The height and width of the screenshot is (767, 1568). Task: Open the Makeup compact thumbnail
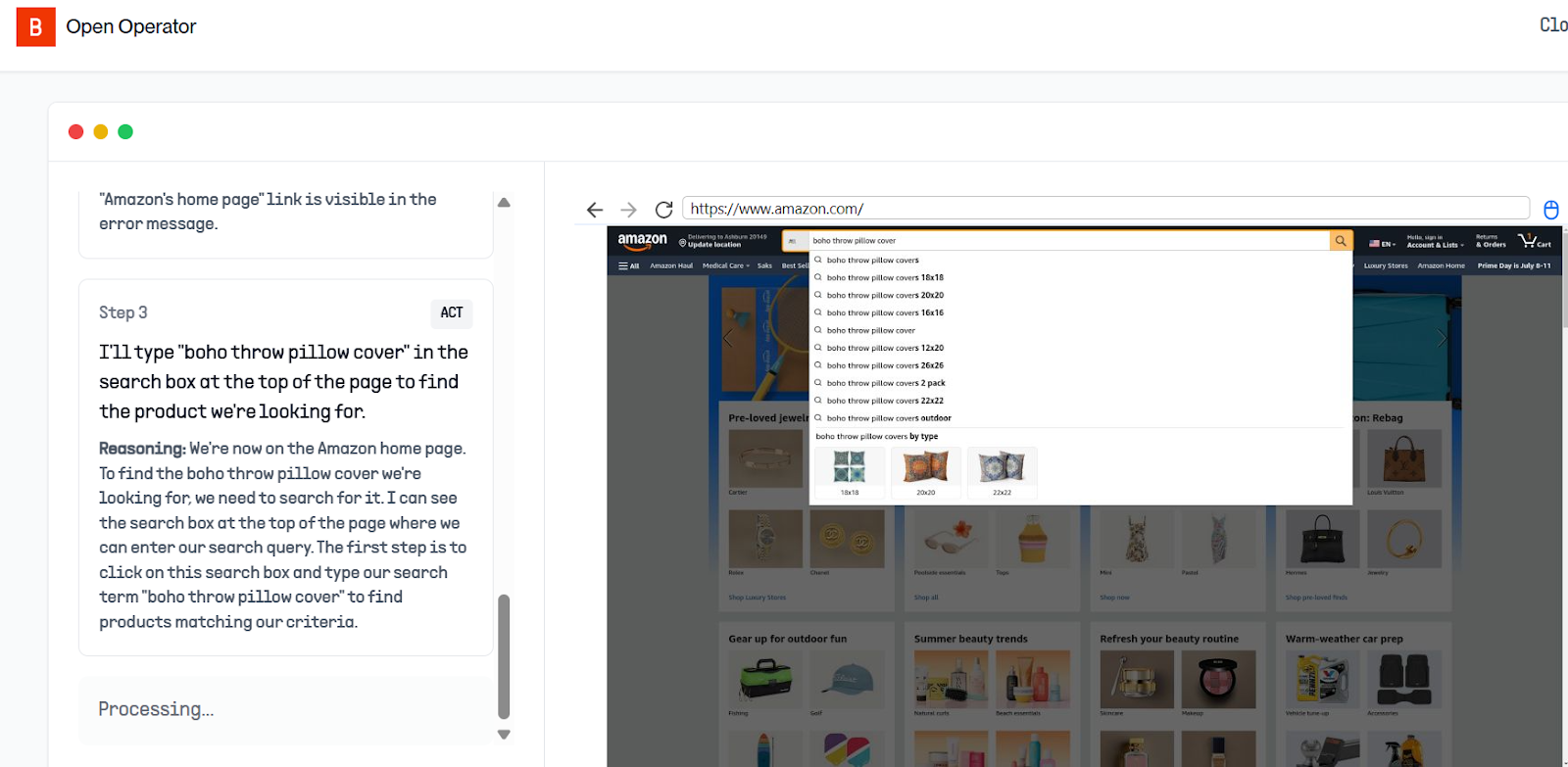[1218, 679]
